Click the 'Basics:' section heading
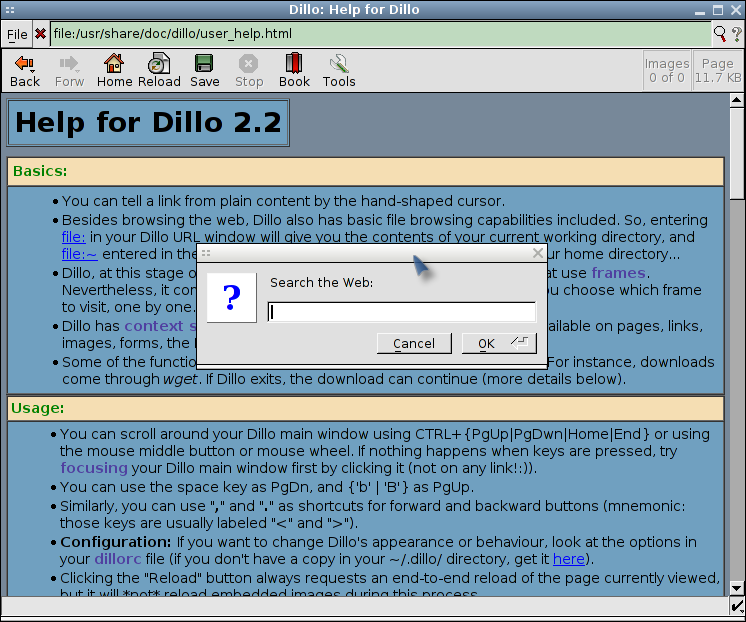This screenshot has width=746, height=622. coord(40,171)
